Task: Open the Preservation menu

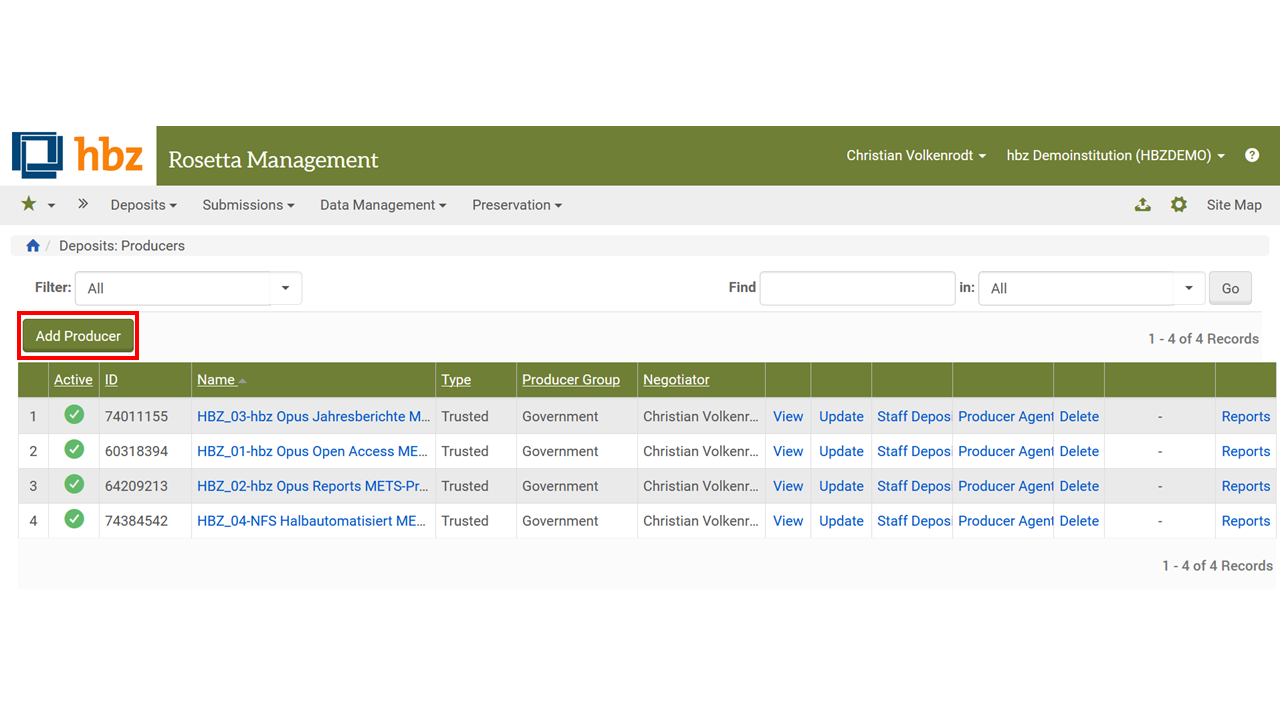Action: point(517,205)
